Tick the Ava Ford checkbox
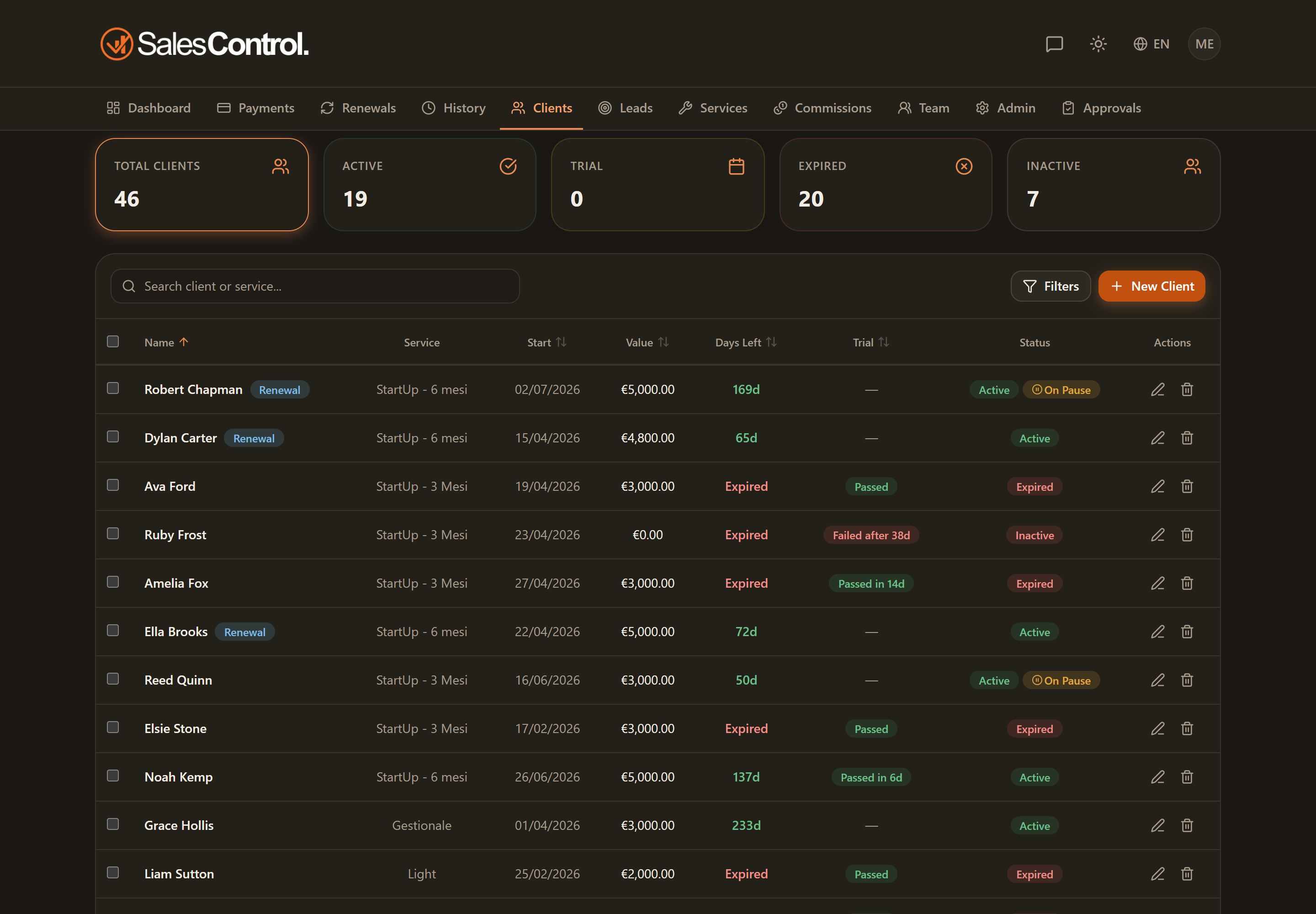This screenshot has width=1316, height=914. click(x=113, y=485)
